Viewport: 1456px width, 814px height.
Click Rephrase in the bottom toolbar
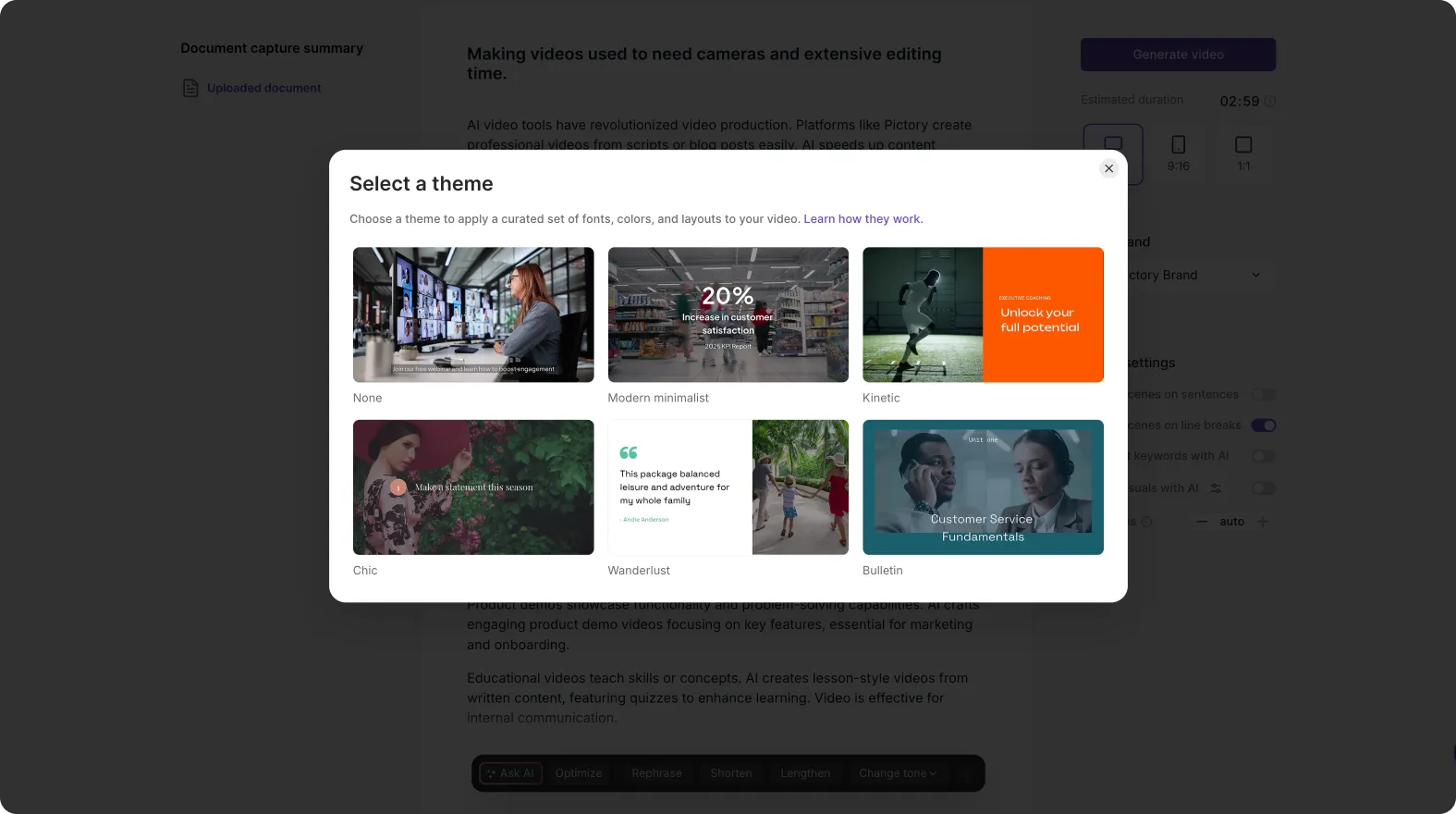point(656,773)
